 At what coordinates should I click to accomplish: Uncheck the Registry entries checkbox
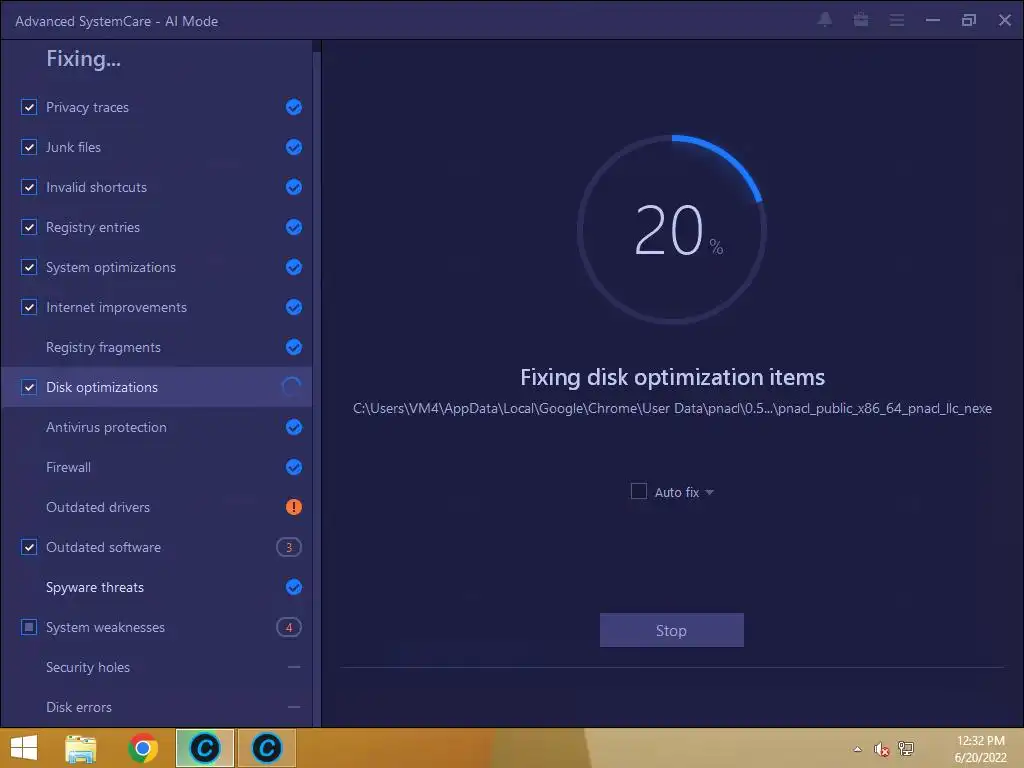click(x=29, y=227)
